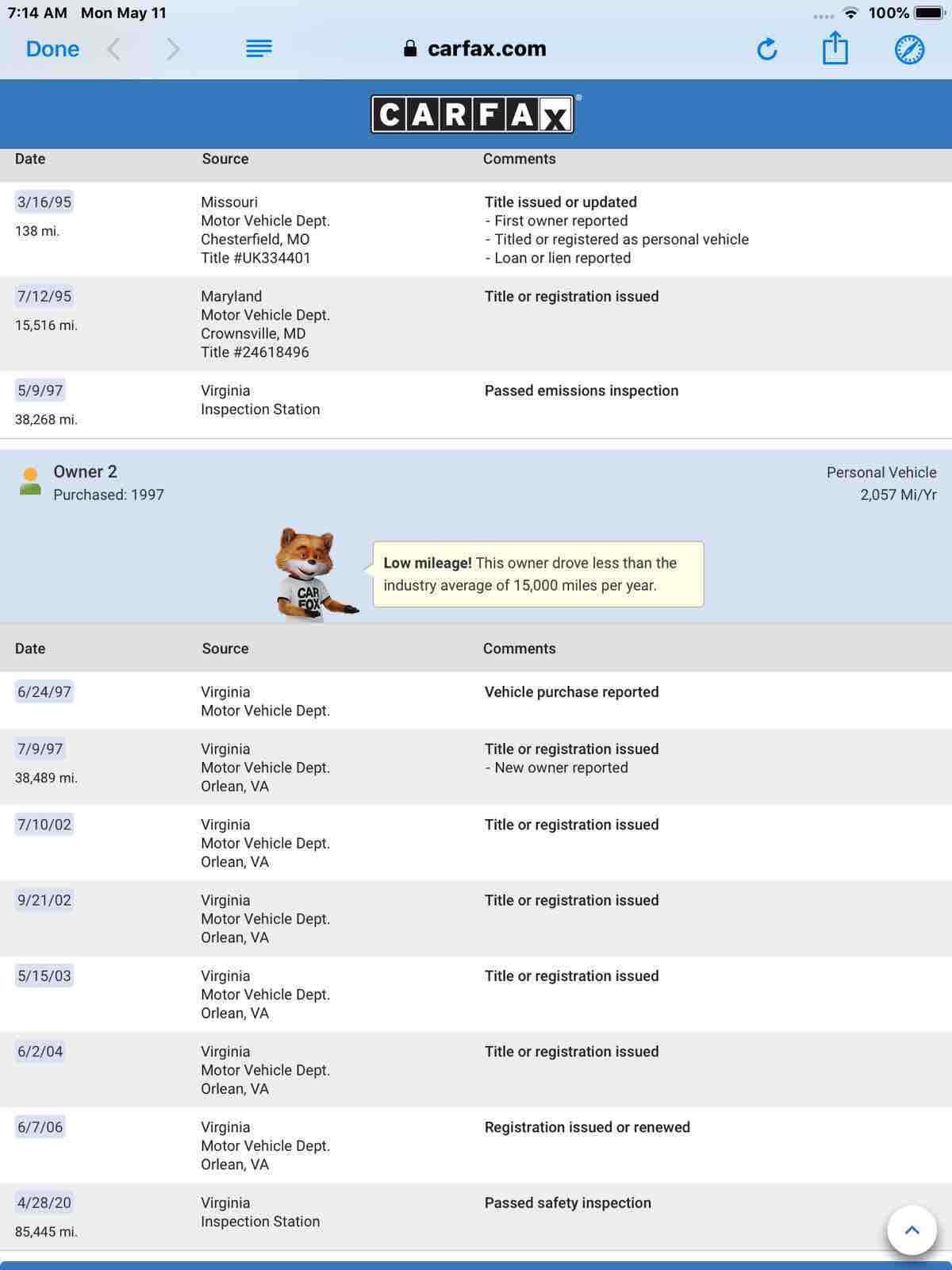The height and width of the screenshot is (1270, 952).
Task: Click 'Passed emissions inspection' comment
Action: coord(581,391)
